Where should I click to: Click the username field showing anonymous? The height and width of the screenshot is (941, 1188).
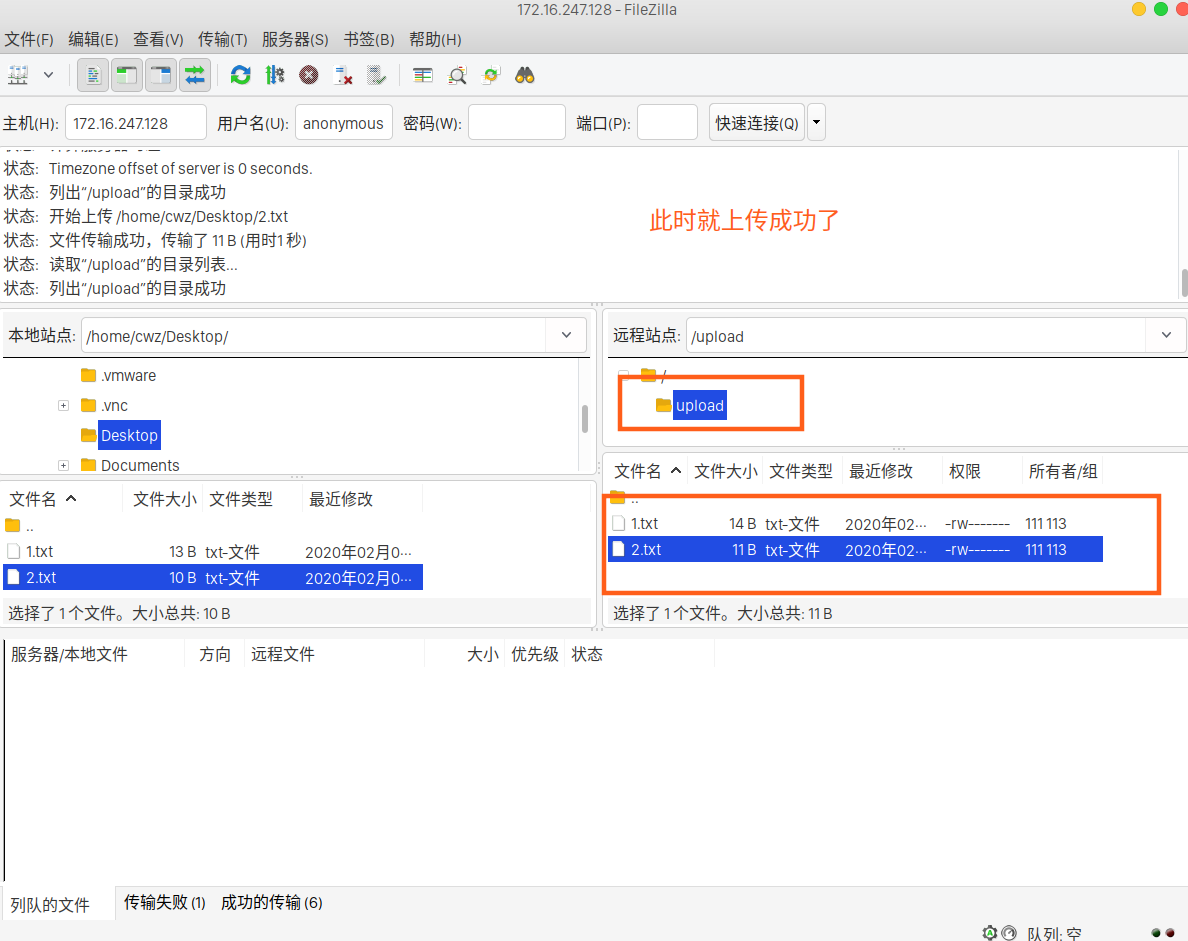click(x=344, y=123)
